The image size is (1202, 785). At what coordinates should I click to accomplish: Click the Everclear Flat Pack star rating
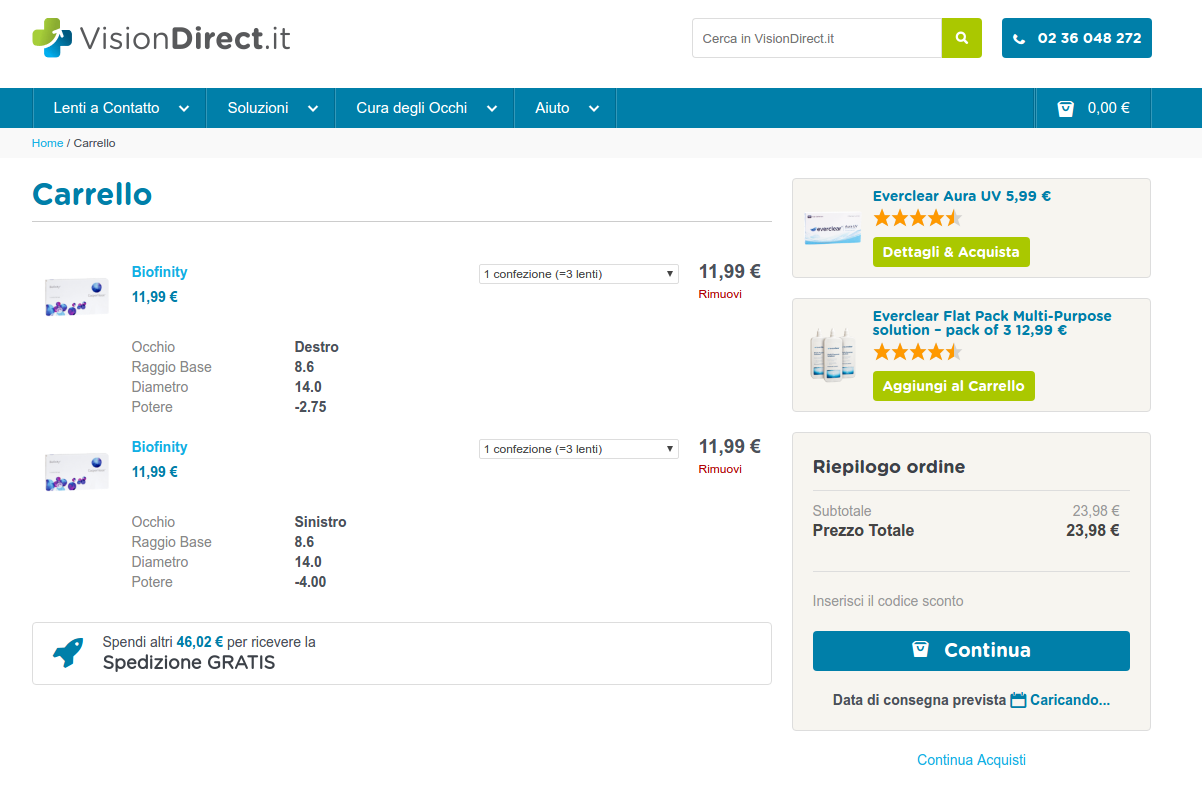(x=917, y=352)
